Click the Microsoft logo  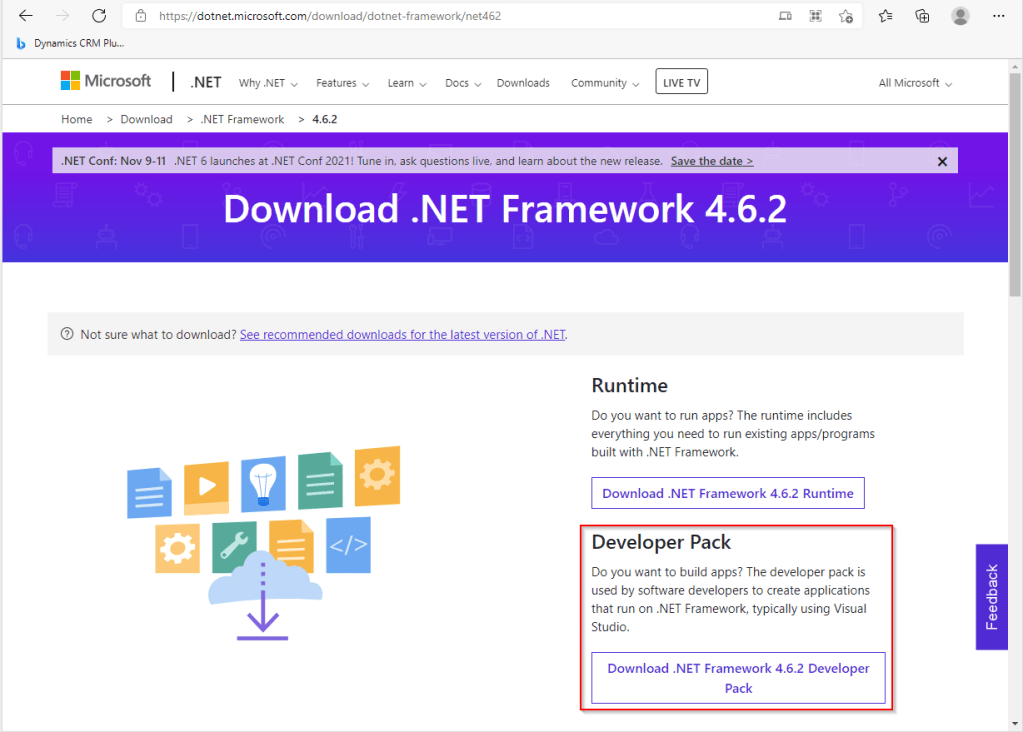106,81
